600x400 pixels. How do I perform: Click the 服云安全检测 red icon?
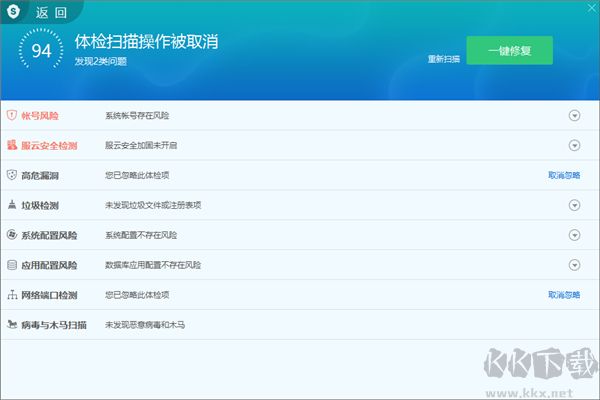[x=12, y=145]
